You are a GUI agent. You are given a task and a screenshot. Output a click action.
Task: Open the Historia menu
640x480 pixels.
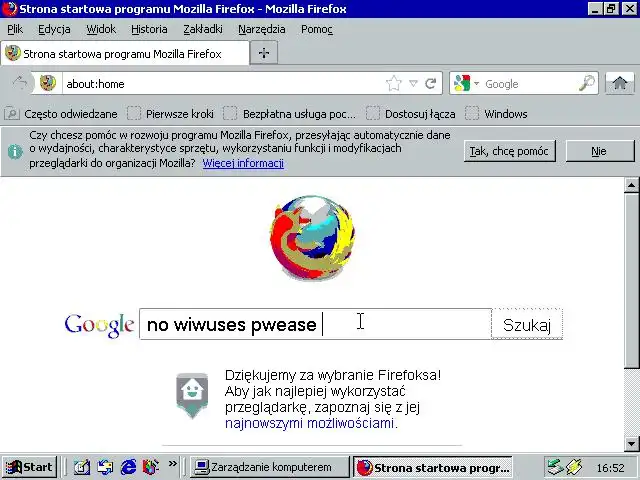pyautogui.click(x=149, y=29)
